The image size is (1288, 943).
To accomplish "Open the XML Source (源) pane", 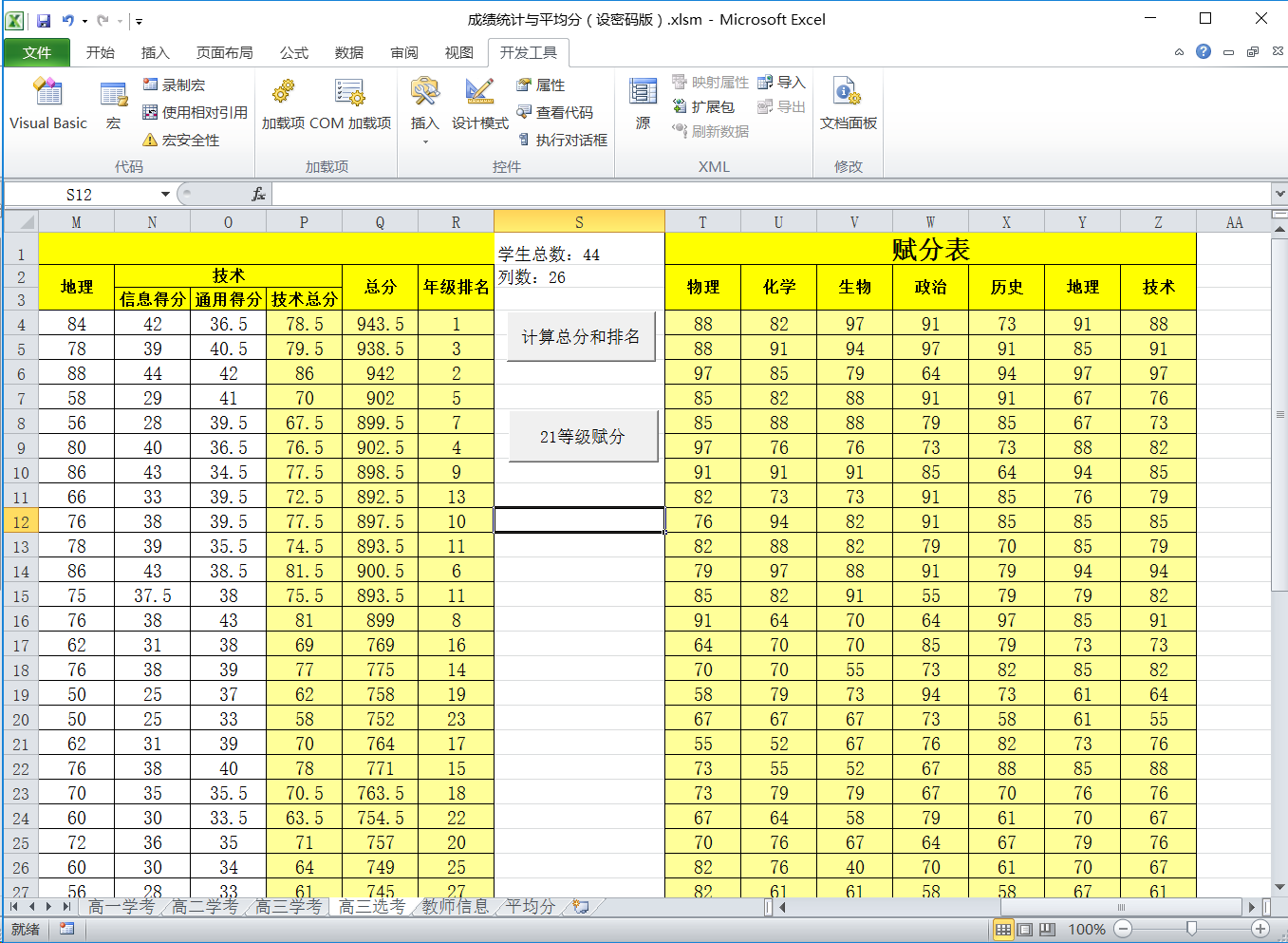I will tap(643, 104).
